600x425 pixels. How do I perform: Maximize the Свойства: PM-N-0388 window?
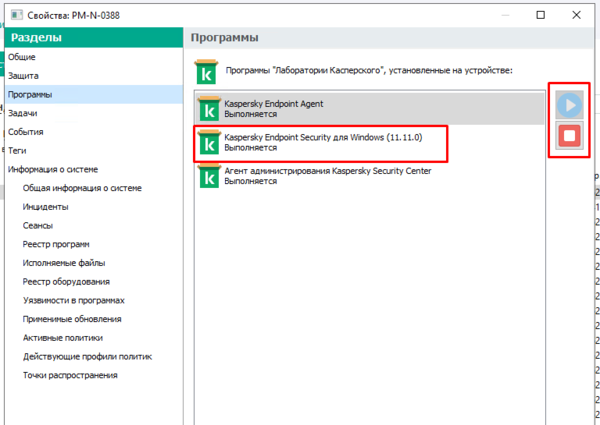click(540, 15)
